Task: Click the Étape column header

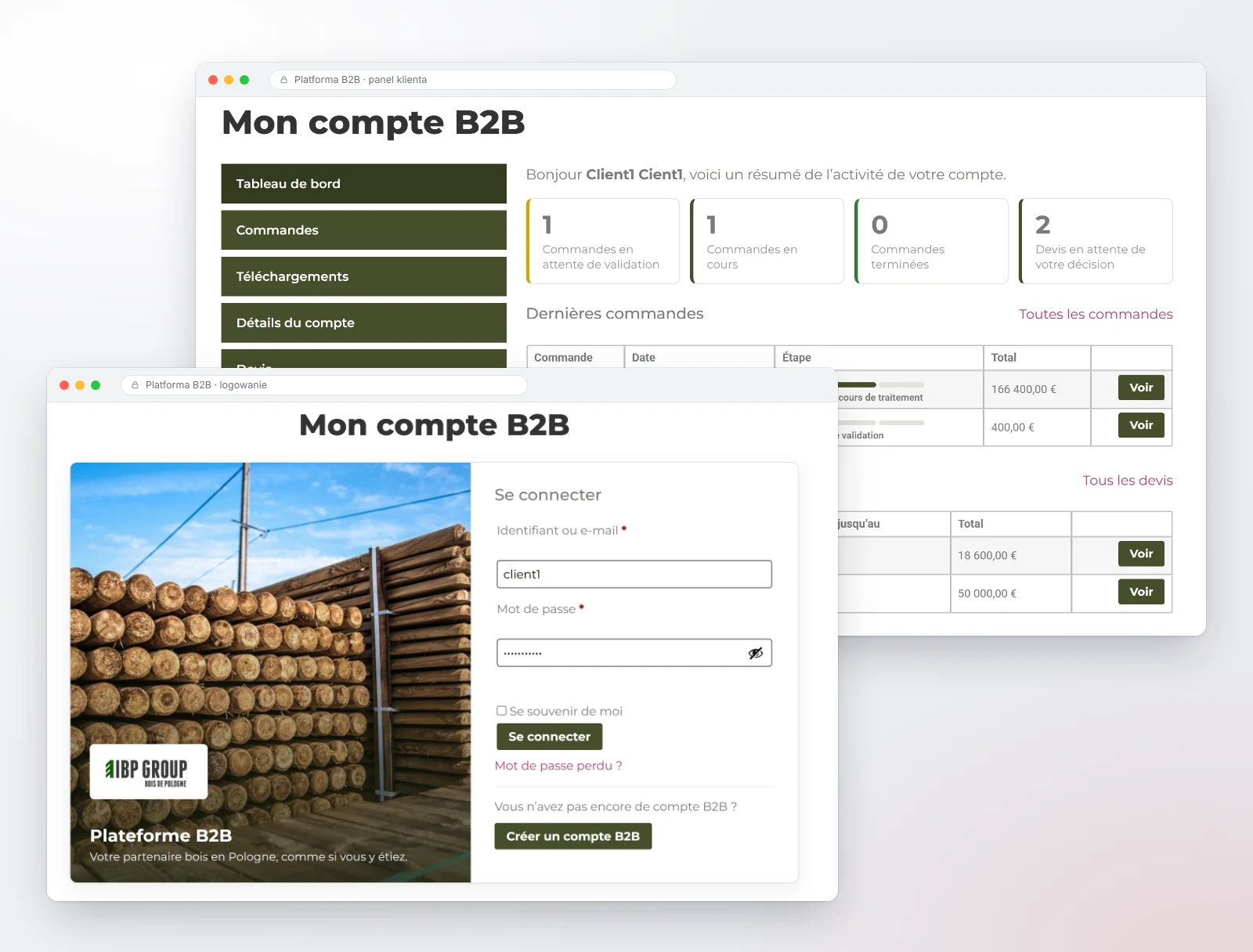Action: tap(879, 358)
